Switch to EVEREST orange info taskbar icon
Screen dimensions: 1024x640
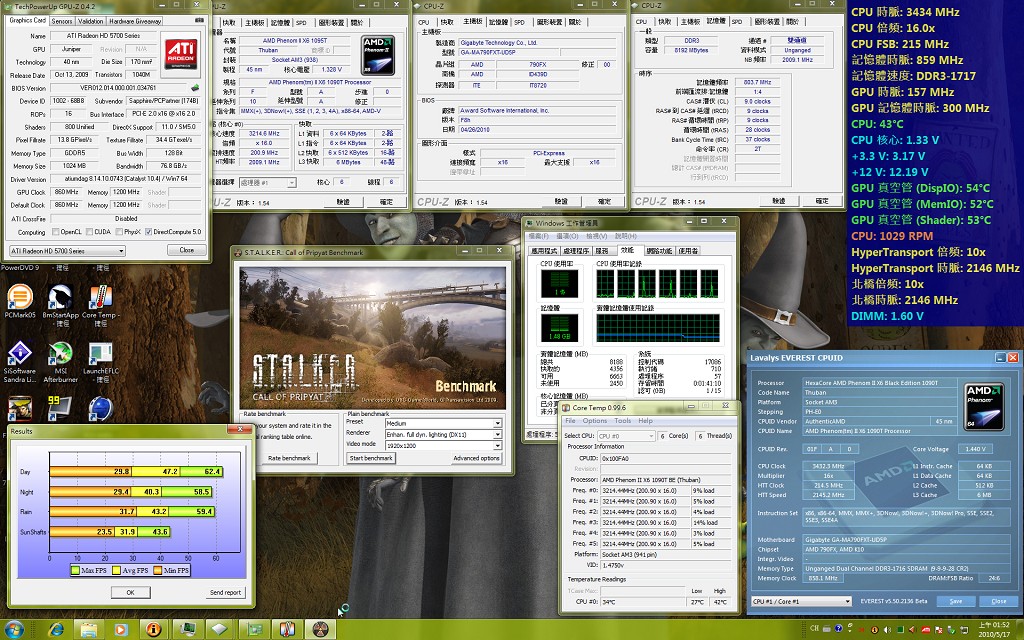(153, 630)
